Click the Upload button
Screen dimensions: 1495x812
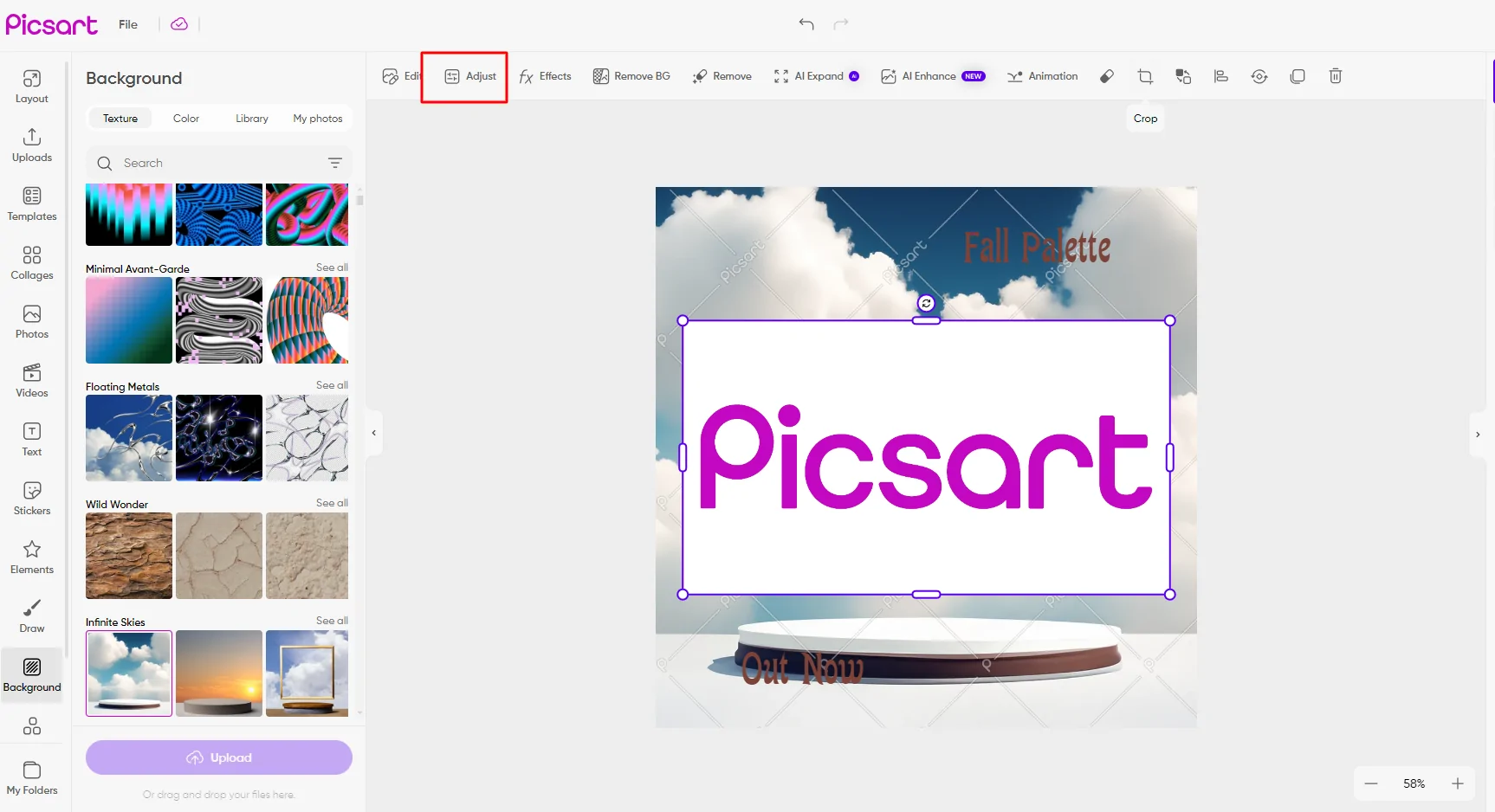219,757
